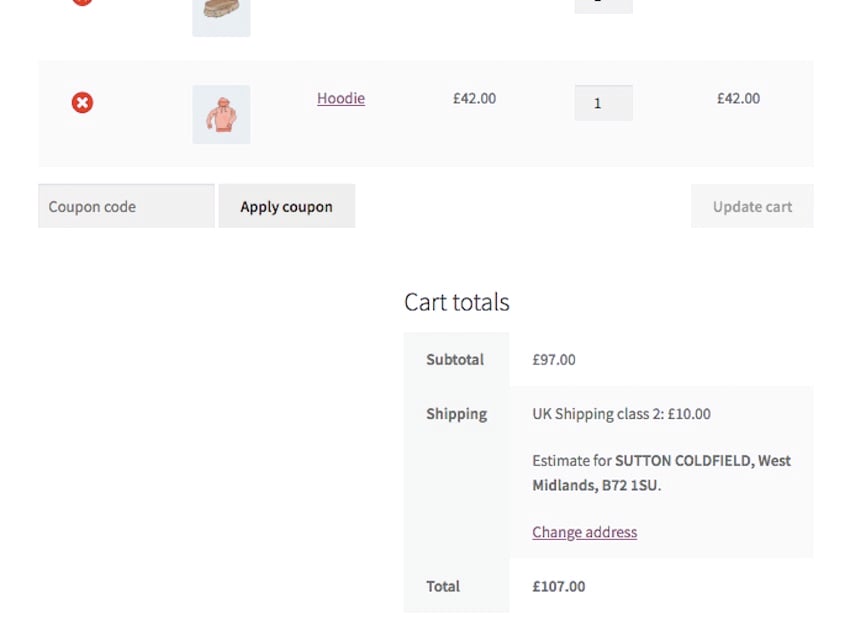Screen dimensions: 850x625
Task: Click the £97.00 subtotal amount
Action: [x=553, y=359]
